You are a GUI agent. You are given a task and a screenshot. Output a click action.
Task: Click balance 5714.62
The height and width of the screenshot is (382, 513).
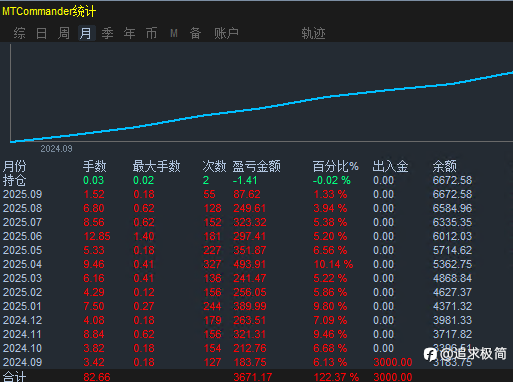(x=452, y=250)
